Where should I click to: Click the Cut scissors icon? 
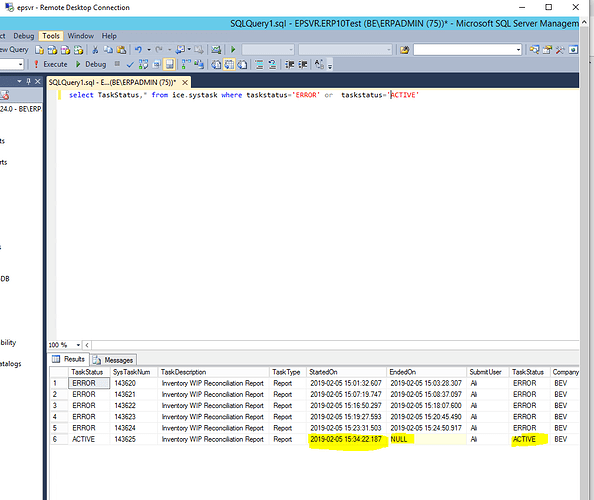pyautogui.click(x=95, y=50)
